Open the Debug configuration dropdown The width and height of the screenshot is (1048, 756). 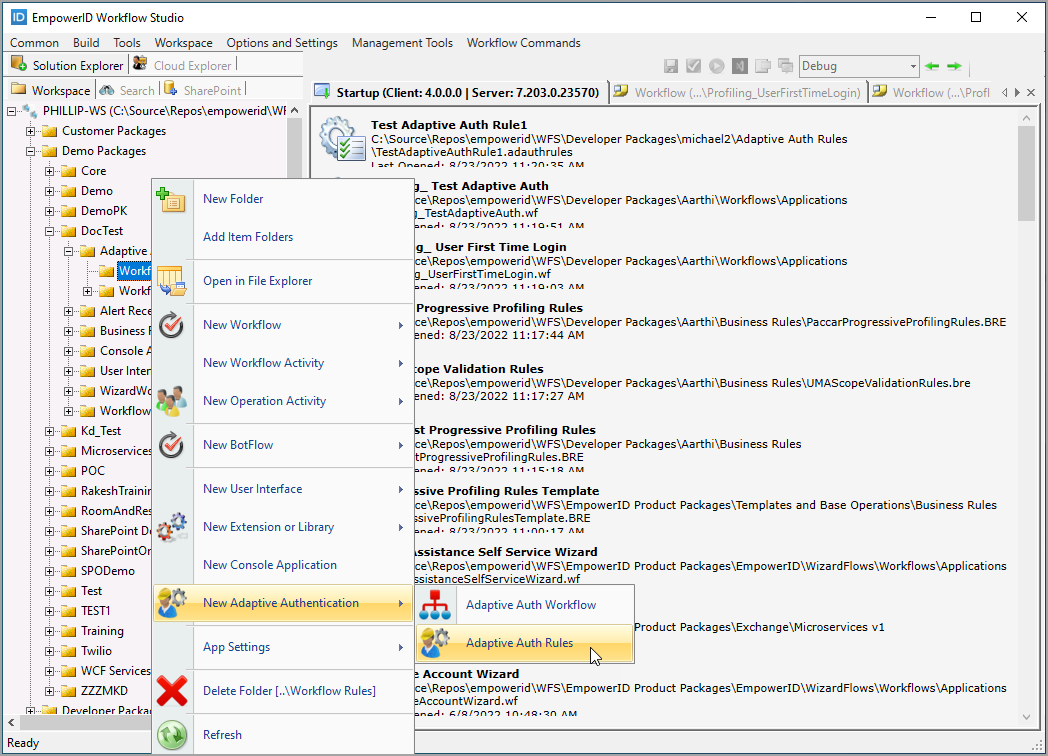(x=911, y=66)
